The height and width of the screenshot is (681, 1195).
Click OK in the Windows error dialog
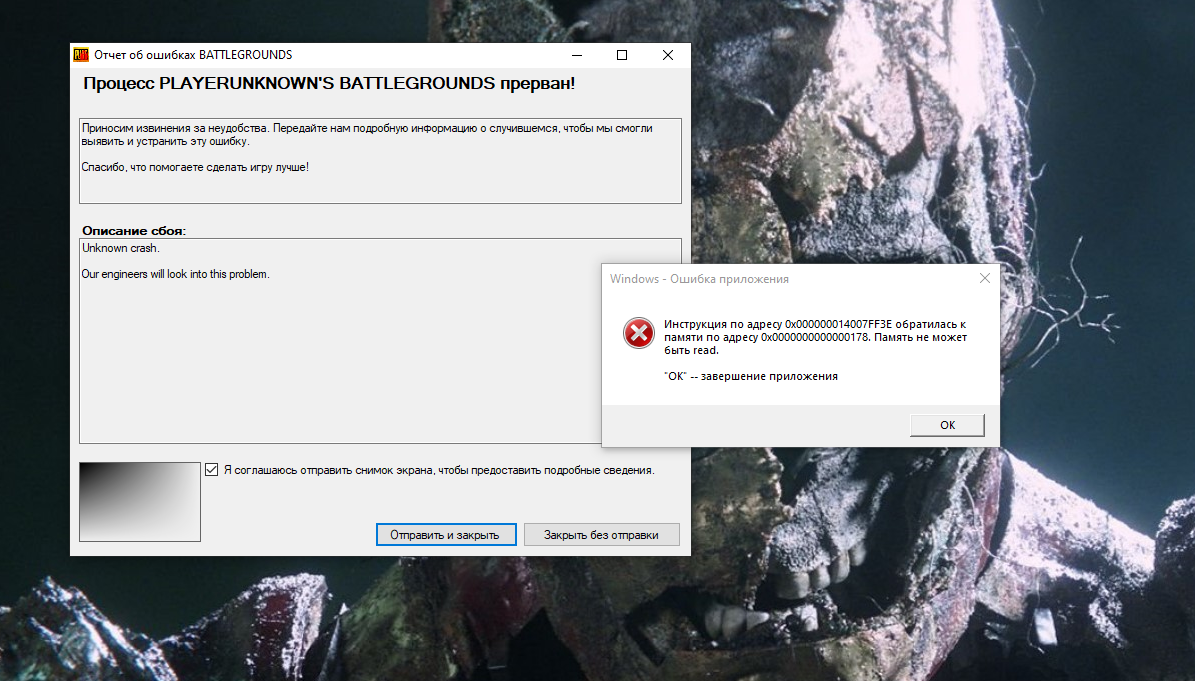947,425
